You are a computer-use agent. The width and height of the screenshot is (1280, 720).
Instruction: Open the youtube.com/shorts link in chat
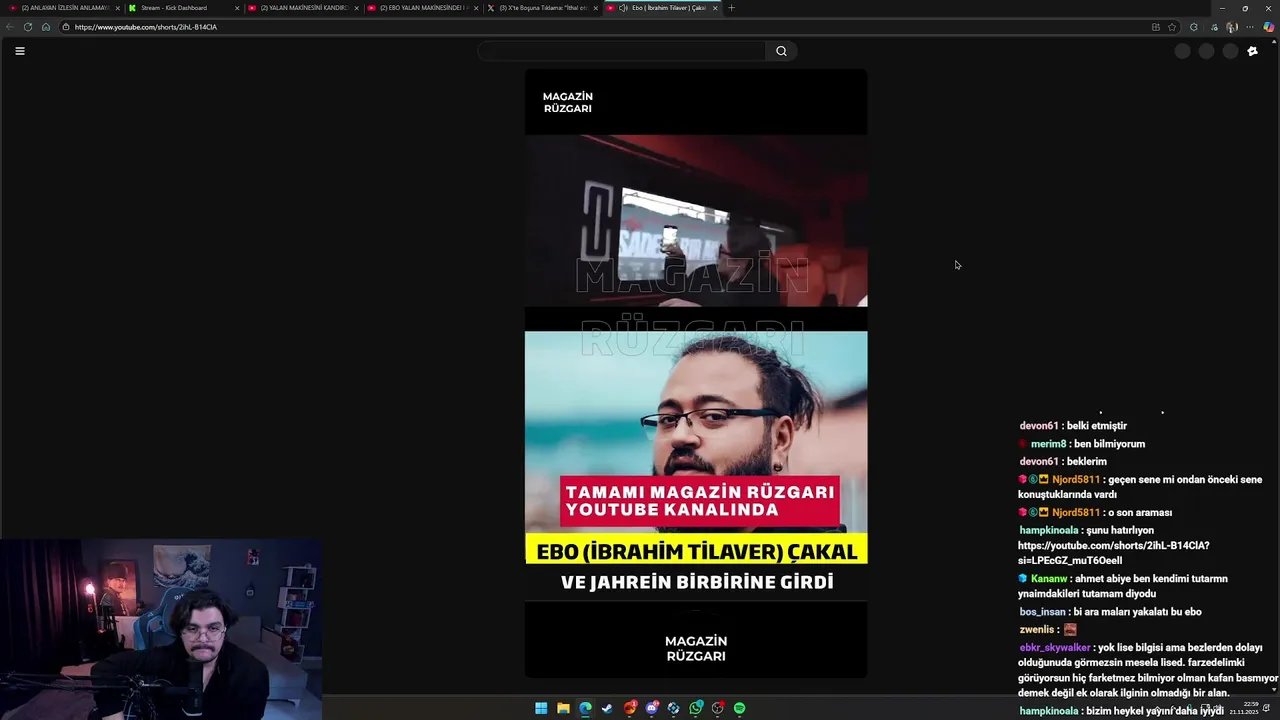click(x=1113, y=553)
